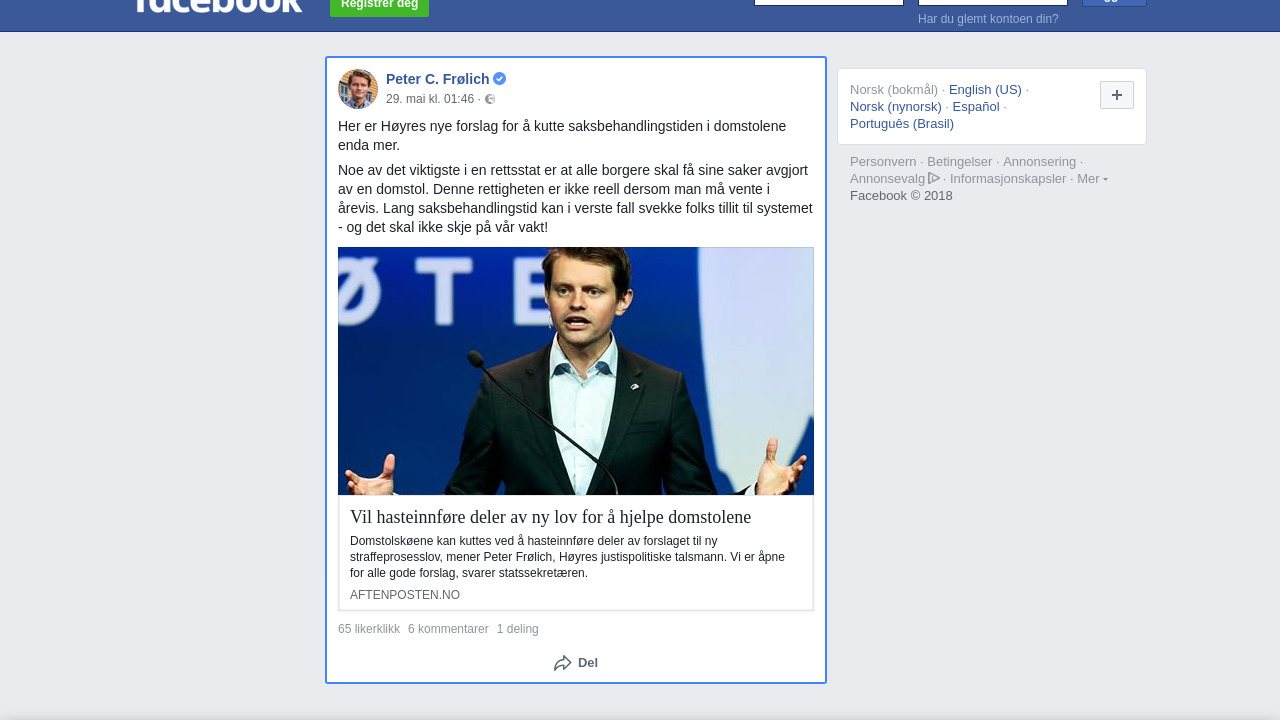Screen dimensions: 1280x720
Task: Open the Informasjonskapsler footer link
Action: point(1008,179)
